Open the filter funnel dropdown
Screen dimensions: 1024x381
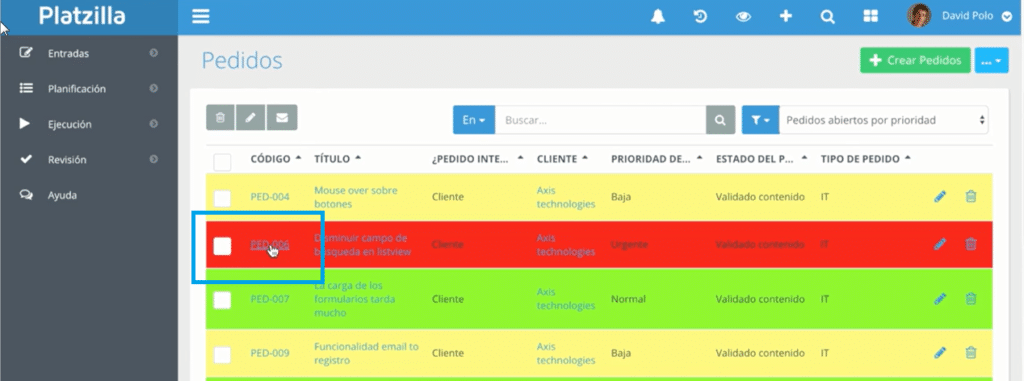pyautogui.click(x=761, y=120)
